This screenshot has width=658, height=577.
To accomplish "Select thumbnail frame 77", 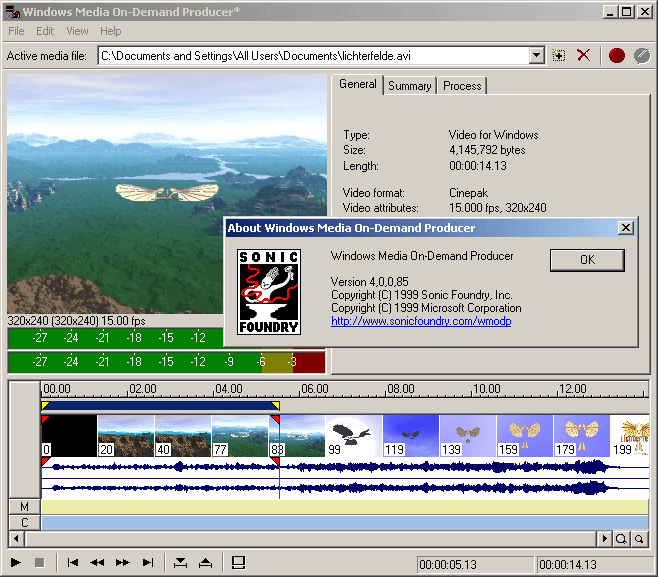I will point(240,436).
